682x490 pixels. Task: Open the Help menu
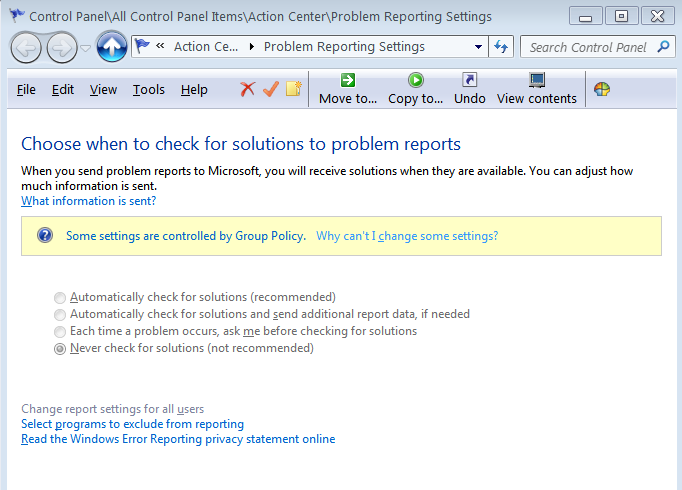[x=194, y=90]
